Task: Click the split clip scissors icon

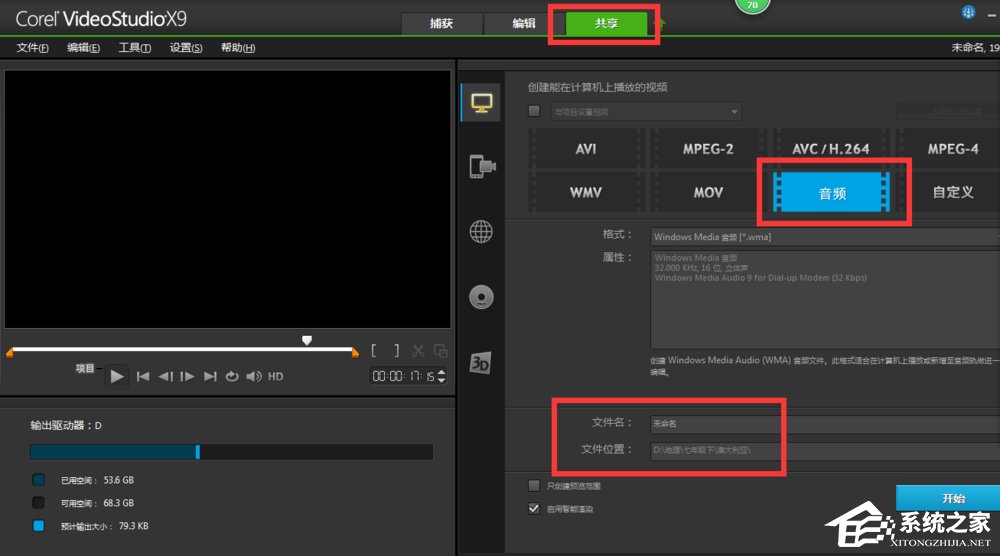Action: point(418,351)
